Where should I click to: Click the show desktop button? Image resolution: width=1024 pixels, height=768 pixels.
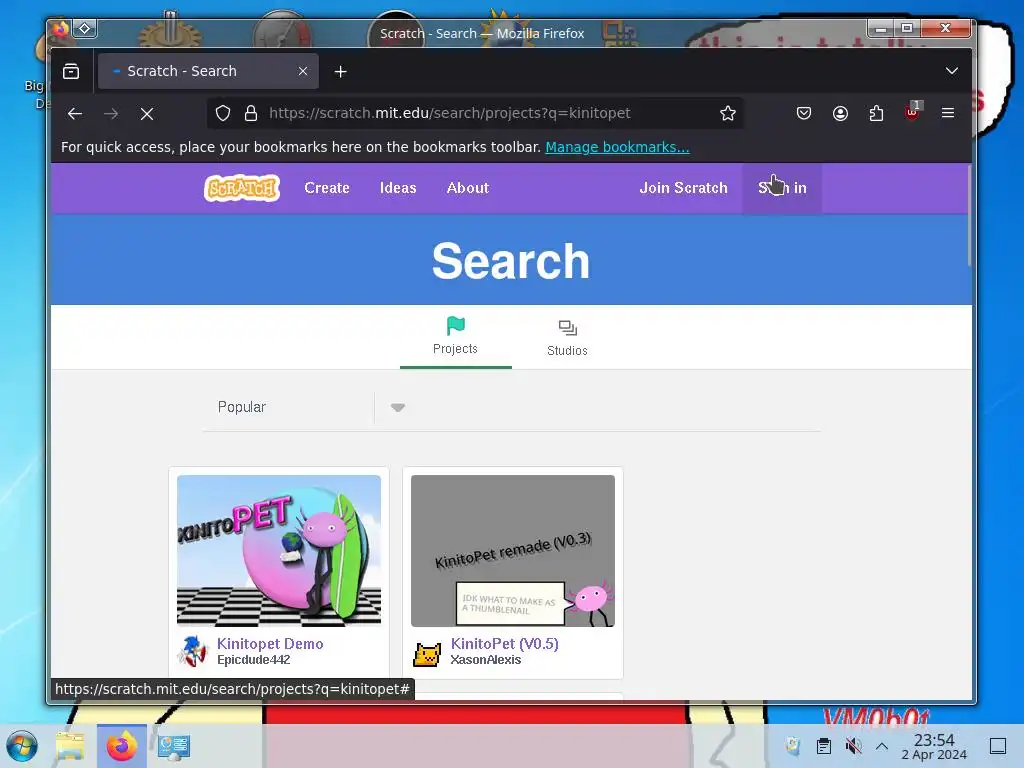click(998, 746)
